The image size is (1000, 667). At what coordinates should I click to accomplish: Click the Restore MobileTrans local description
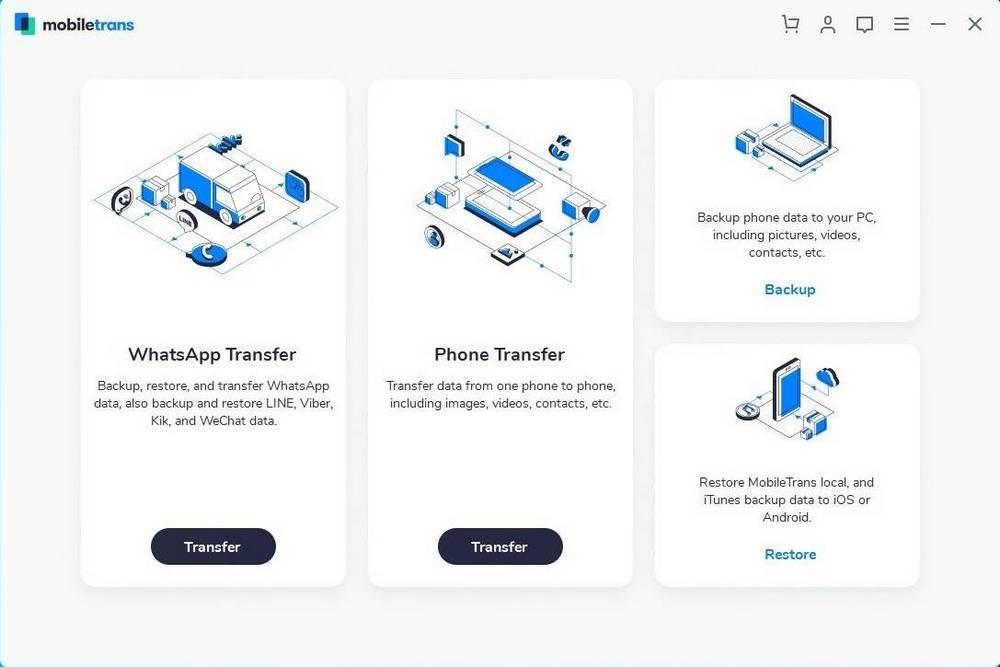786,500
